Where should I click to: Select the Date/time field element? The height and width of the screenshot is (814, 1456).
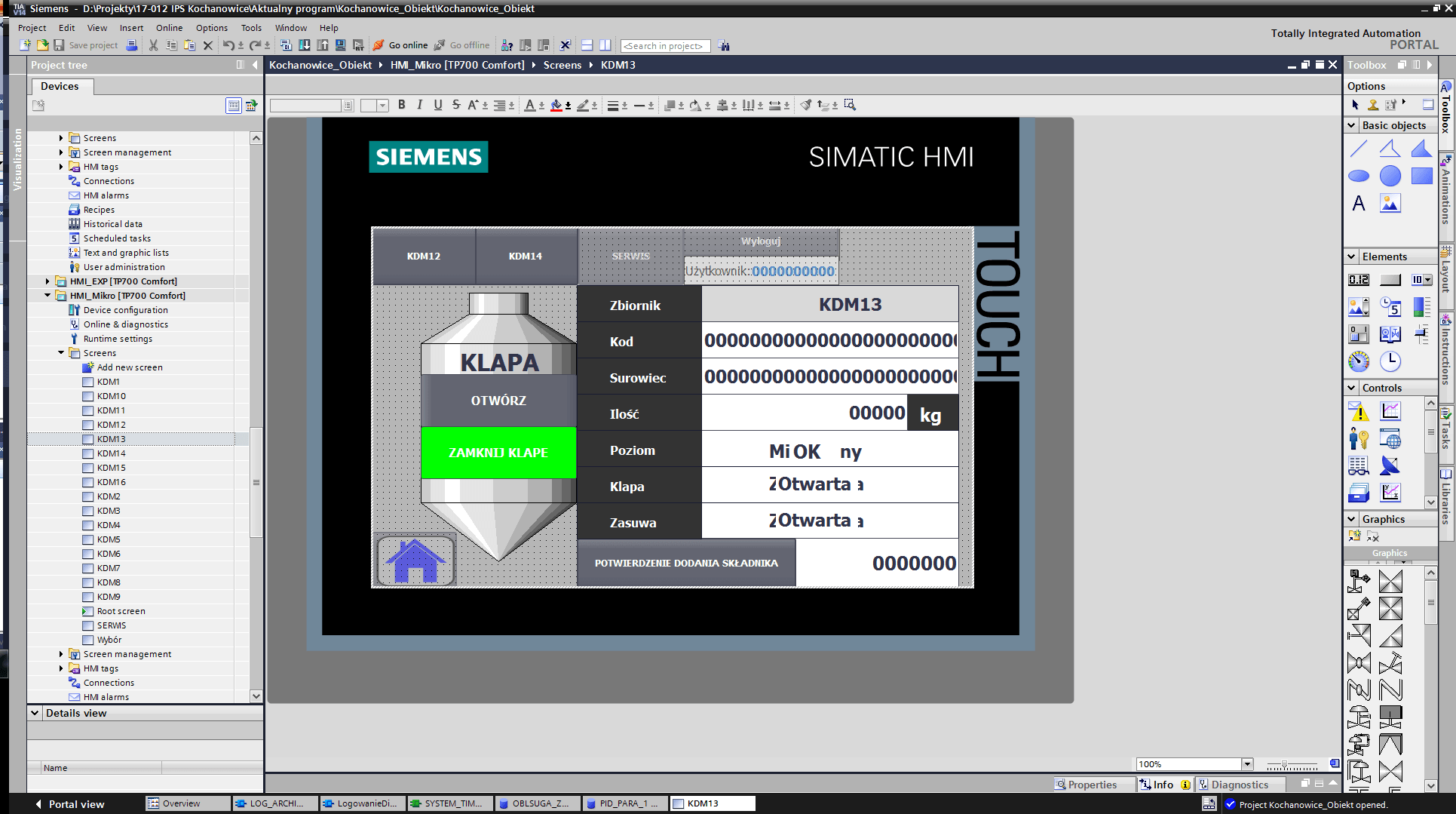click(1390, 307)
